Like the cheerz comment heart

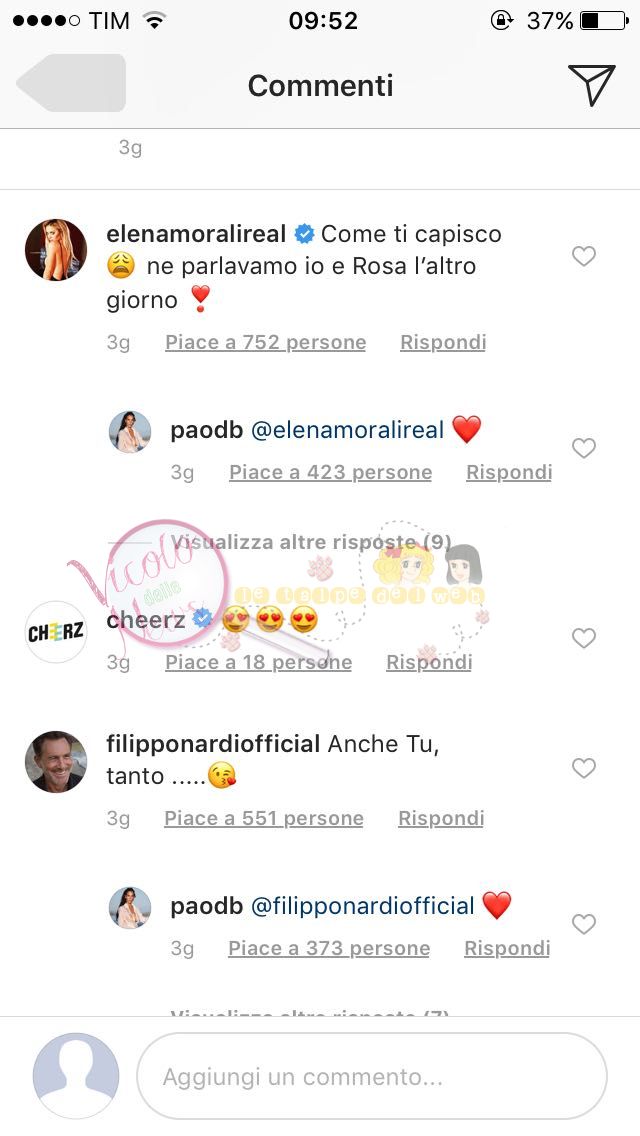(583, 638)
